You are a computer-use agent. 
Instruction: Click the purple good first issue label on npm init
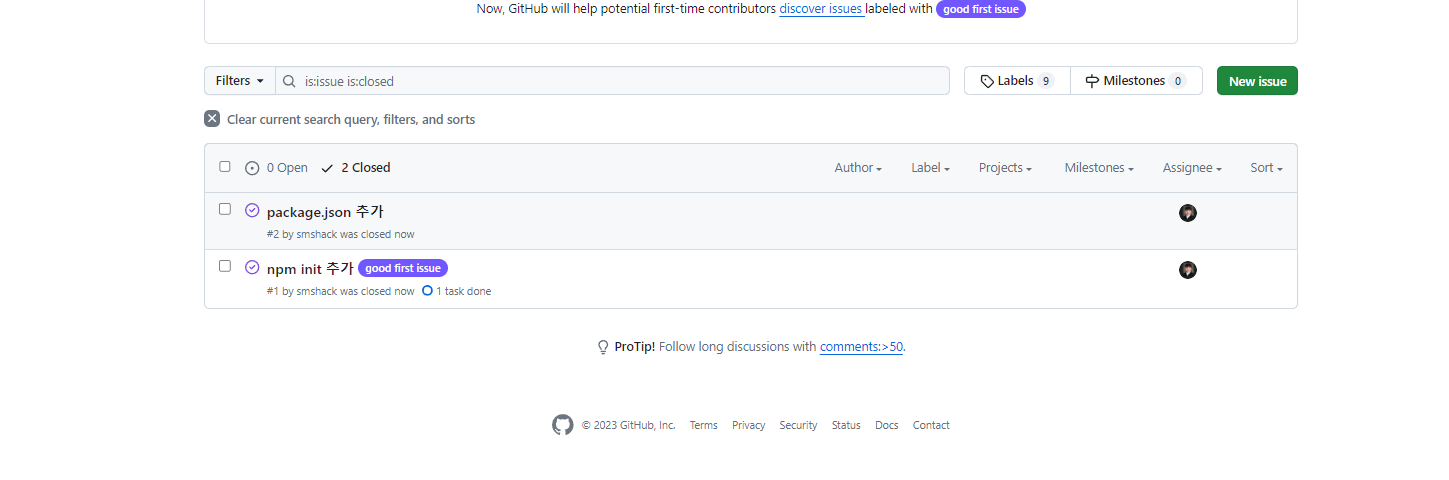[403, 268]
